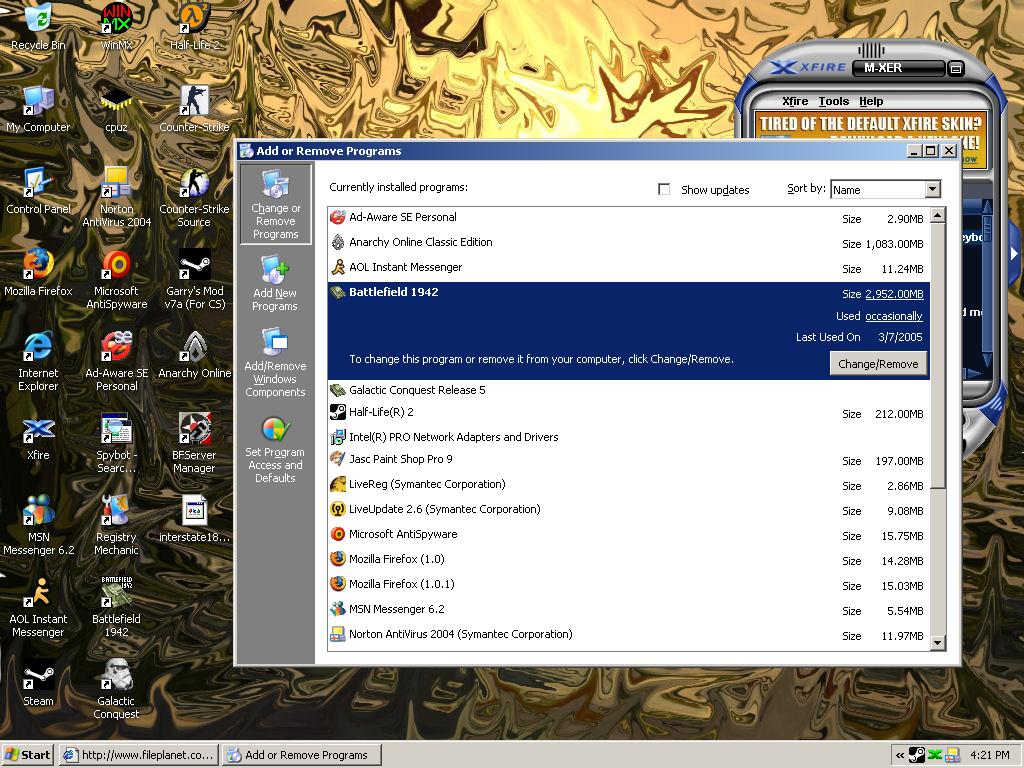Select Galactic Conquest Release 5 list row
1024x768 pixels.
point(628,391)
